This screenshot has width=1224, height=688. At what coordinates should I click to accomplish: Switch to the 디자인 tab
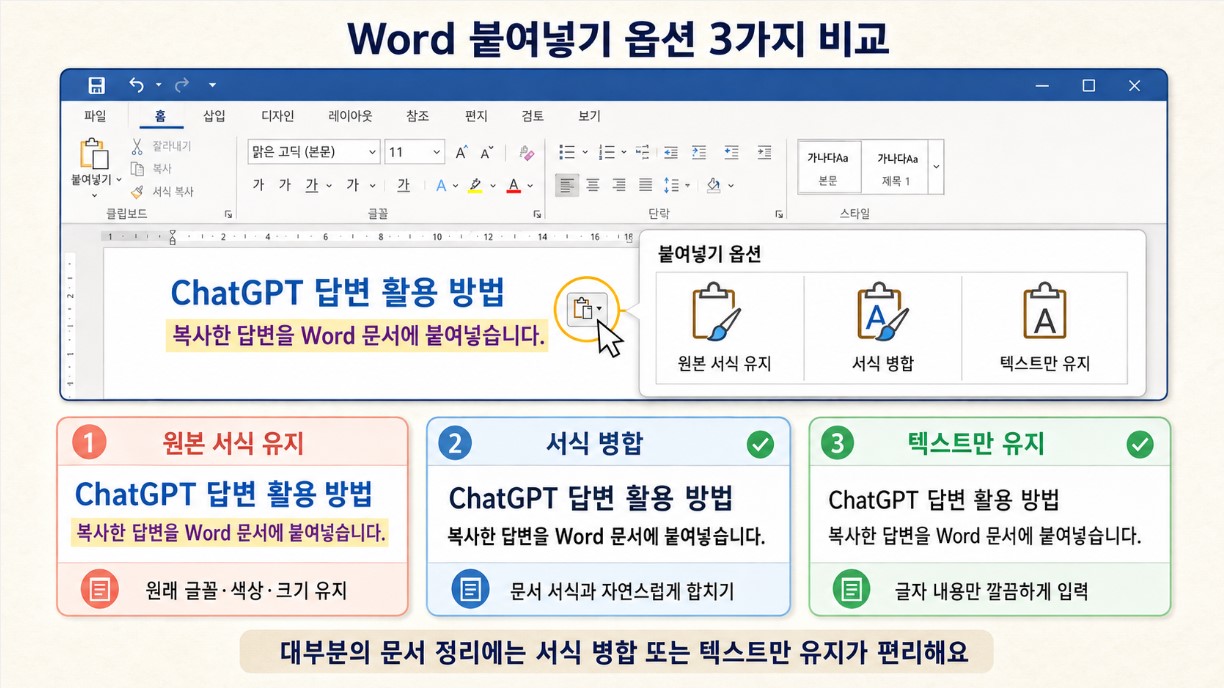pos(278,116)
